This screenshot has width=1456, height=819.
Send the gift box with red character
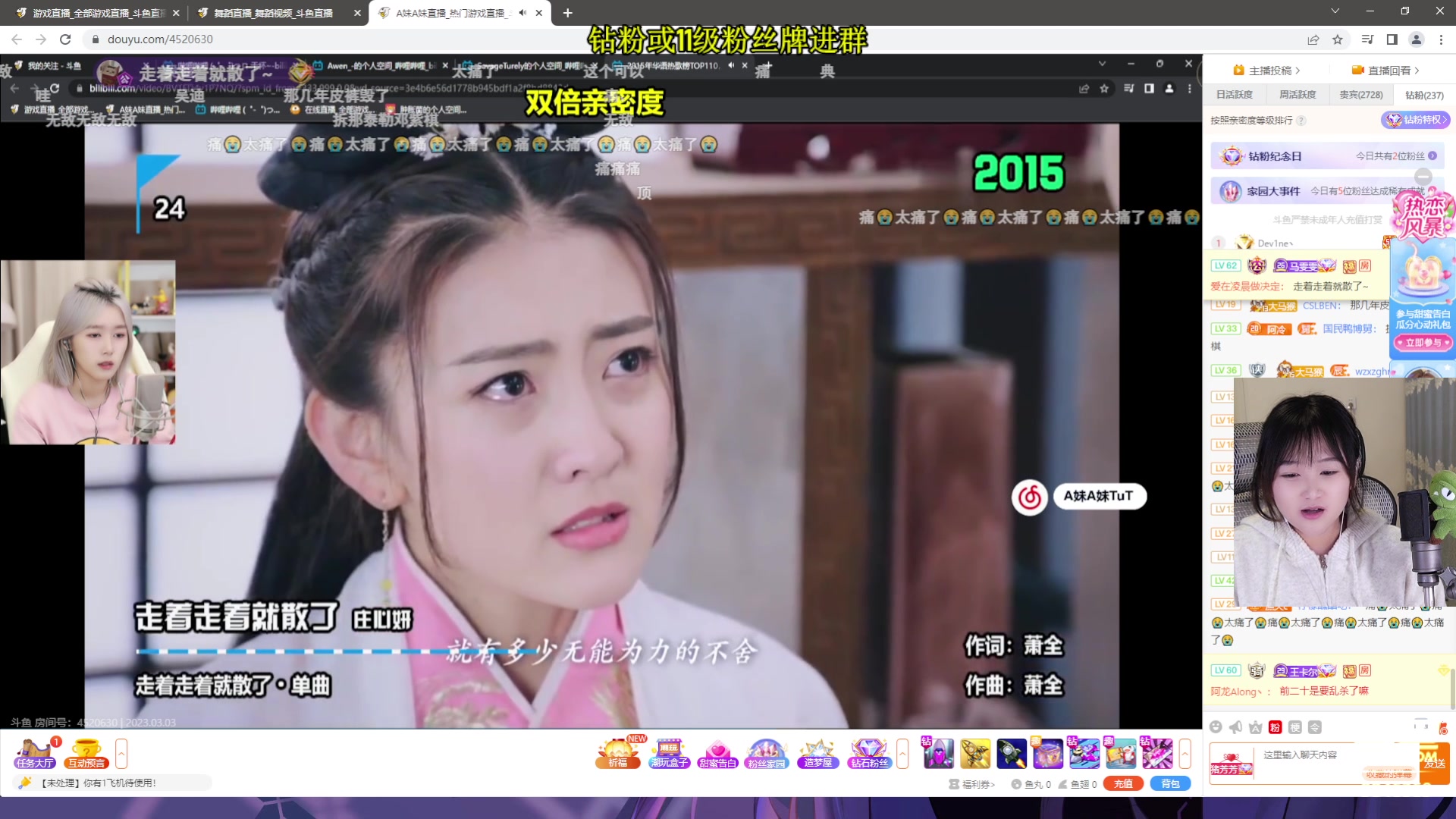click(x=1121, y=753)
